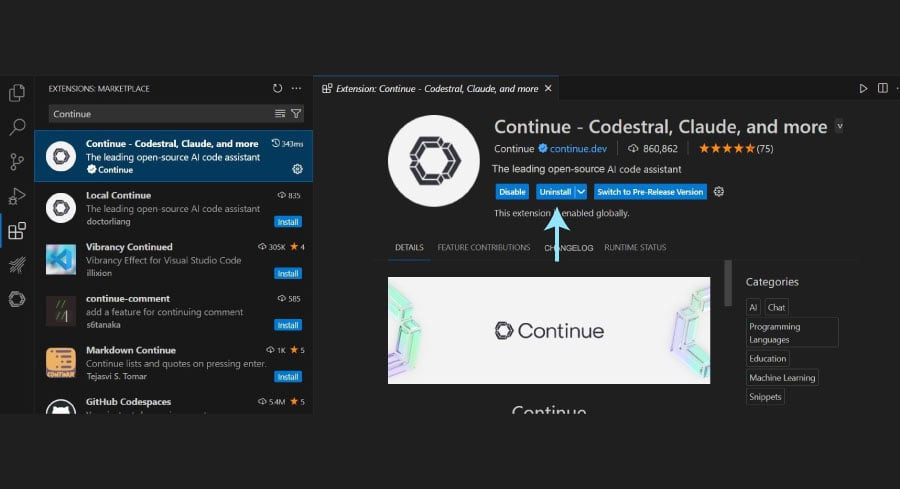Install the Local Continue extension
The height and width of the screenshot is (489, 900).
pyautogui.click(x=288, y=222)
